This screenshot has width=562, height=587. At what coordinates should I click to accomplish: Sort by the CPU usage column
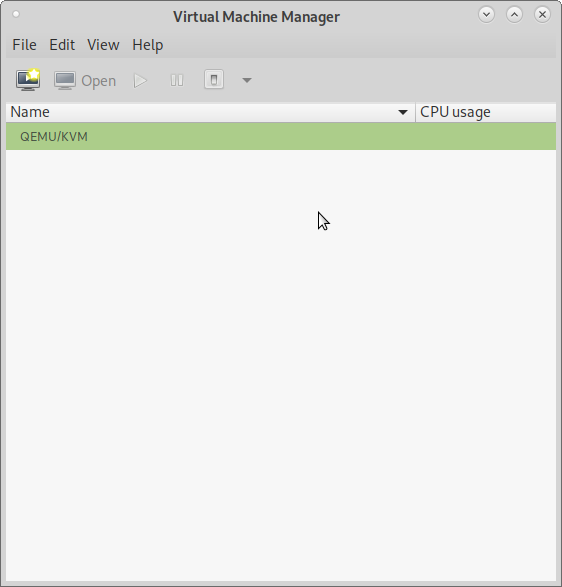point(486,112)
